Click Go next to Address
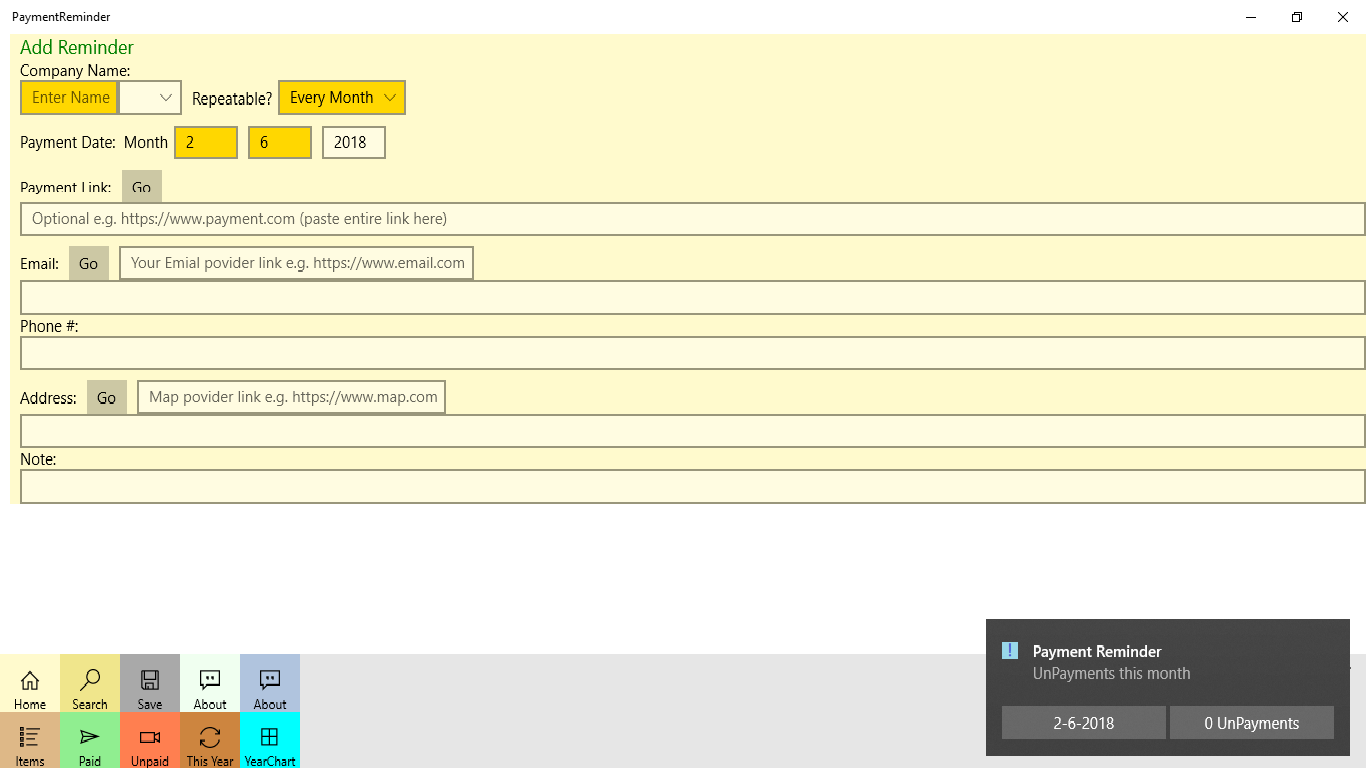 tap(107, 397)
